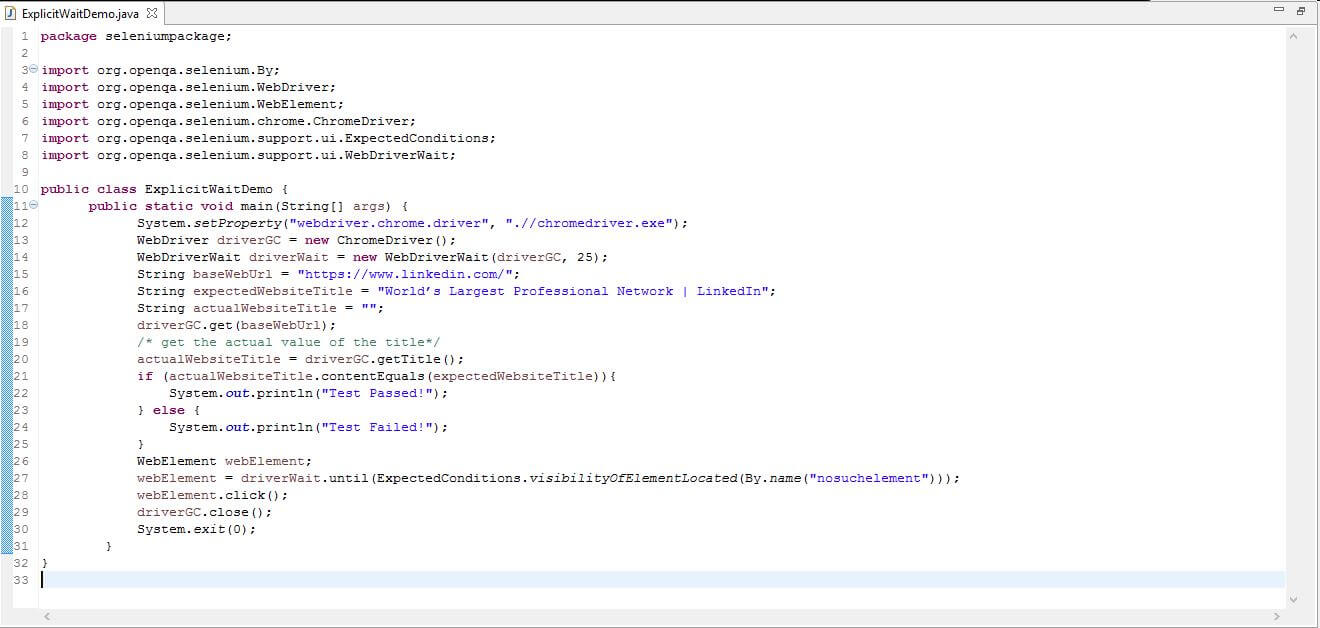
Task: Close the ExplicitWaitDemo.java tab
Action: (x=152, y=14)
